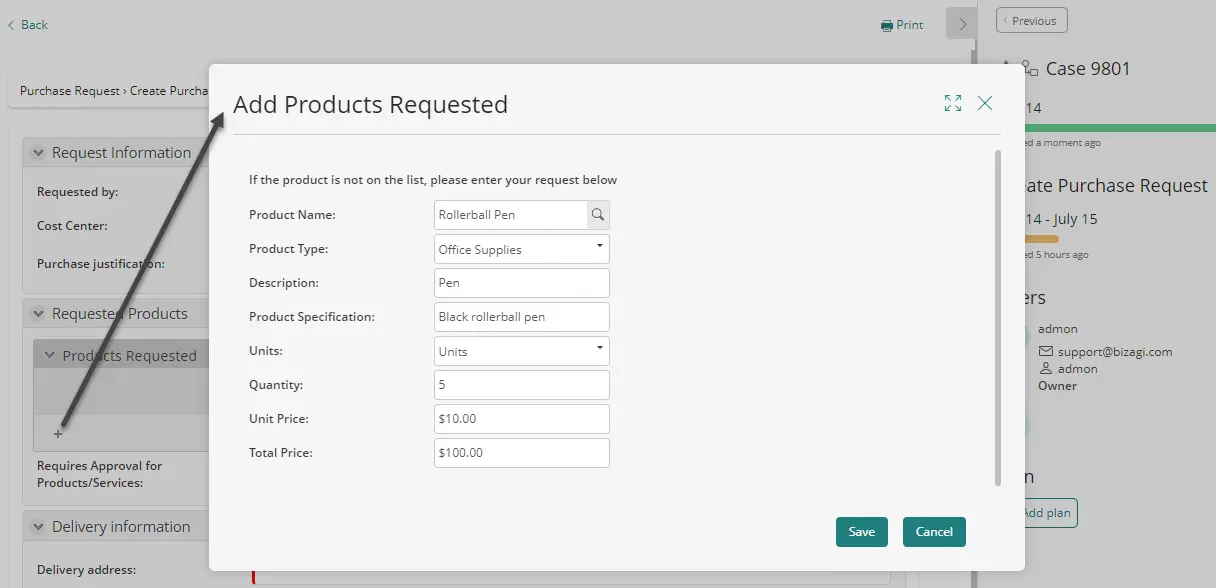
Task: Click the Print button with printer icon
Action: point(902,25)
